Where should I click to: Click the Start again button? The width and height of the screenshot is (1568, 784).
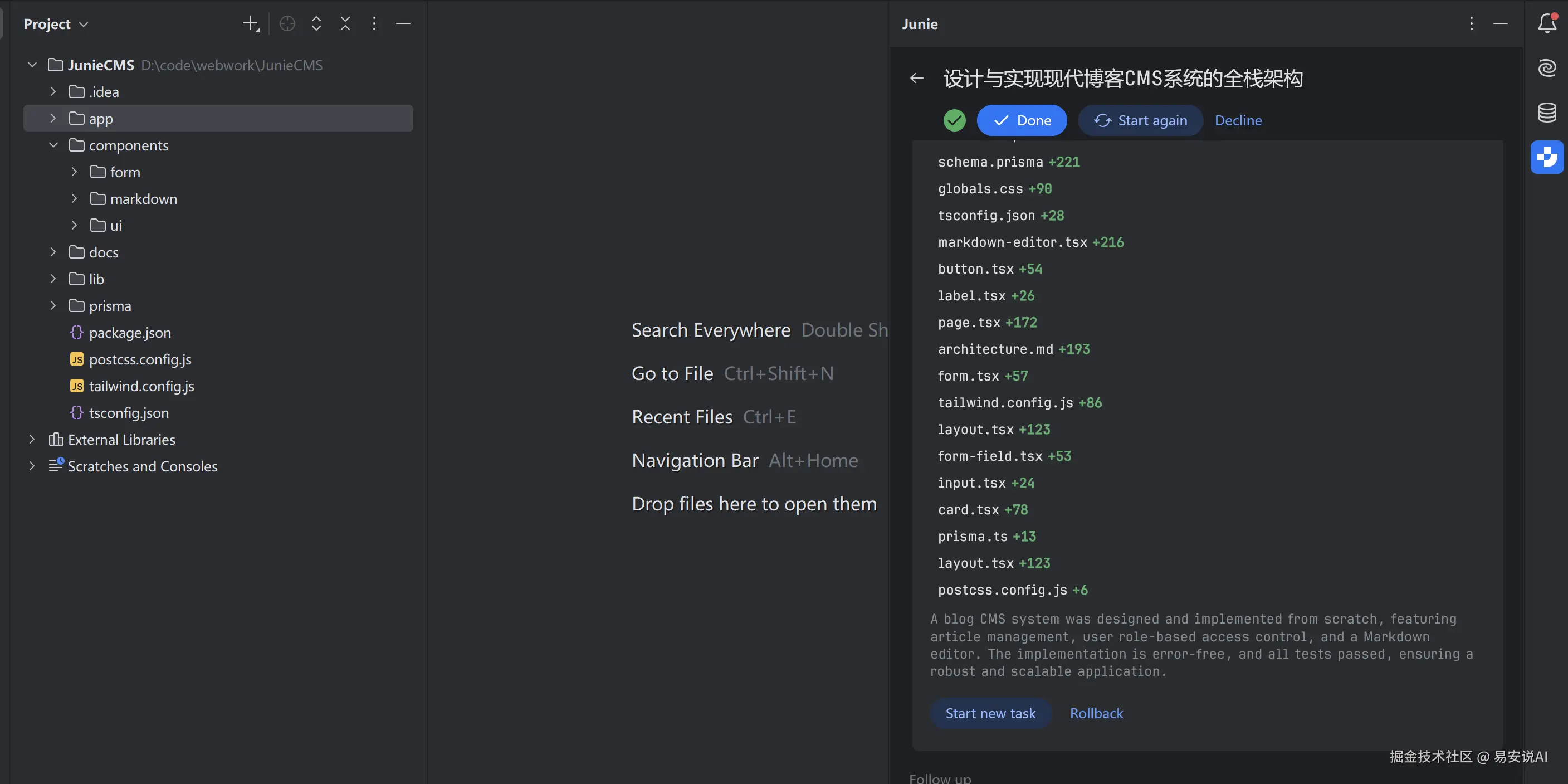pyautogui.click(x=1140, y=120)
